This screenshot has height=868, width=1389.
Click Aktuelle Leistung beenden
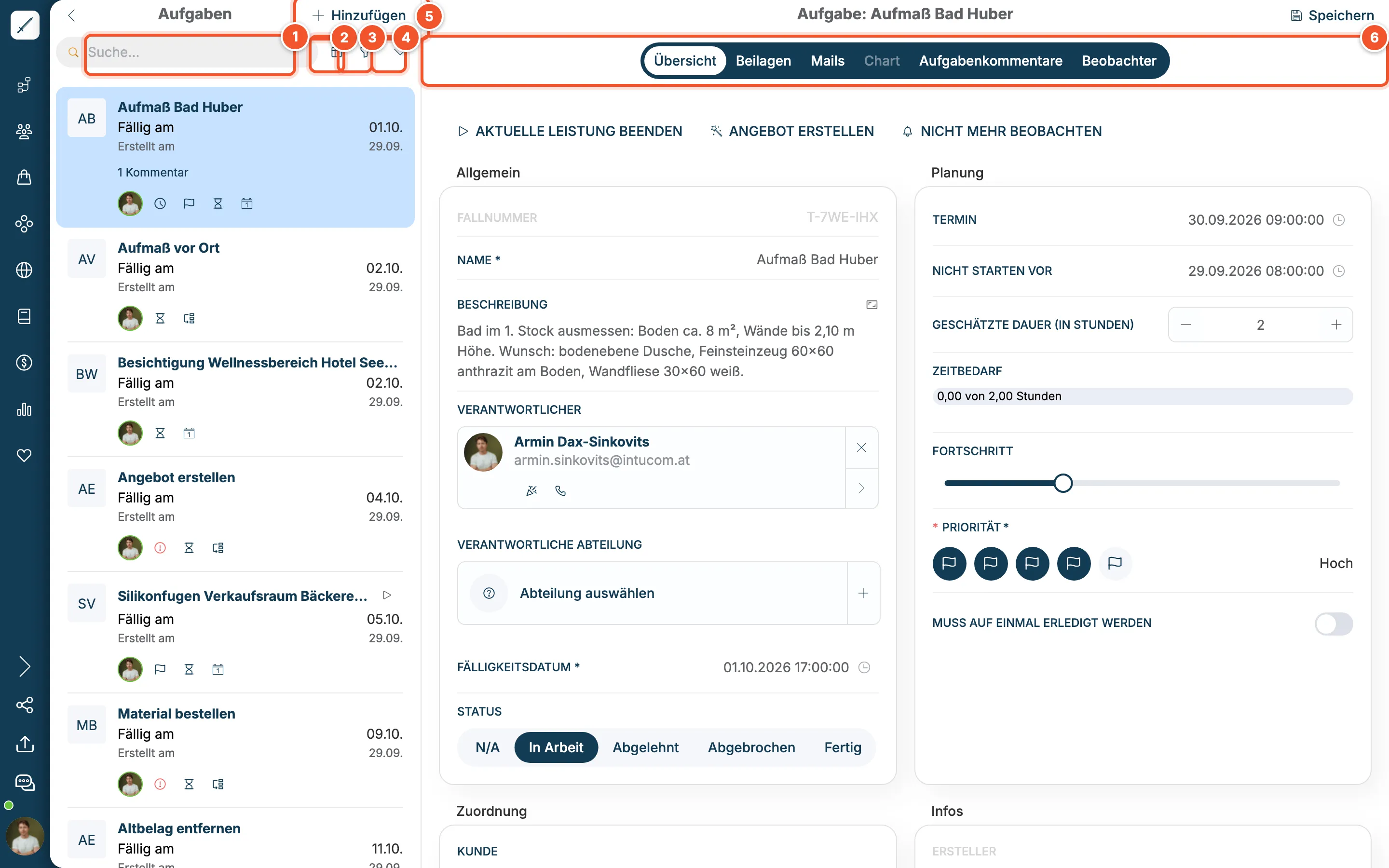pyautogui.click(x=570, y=132)
